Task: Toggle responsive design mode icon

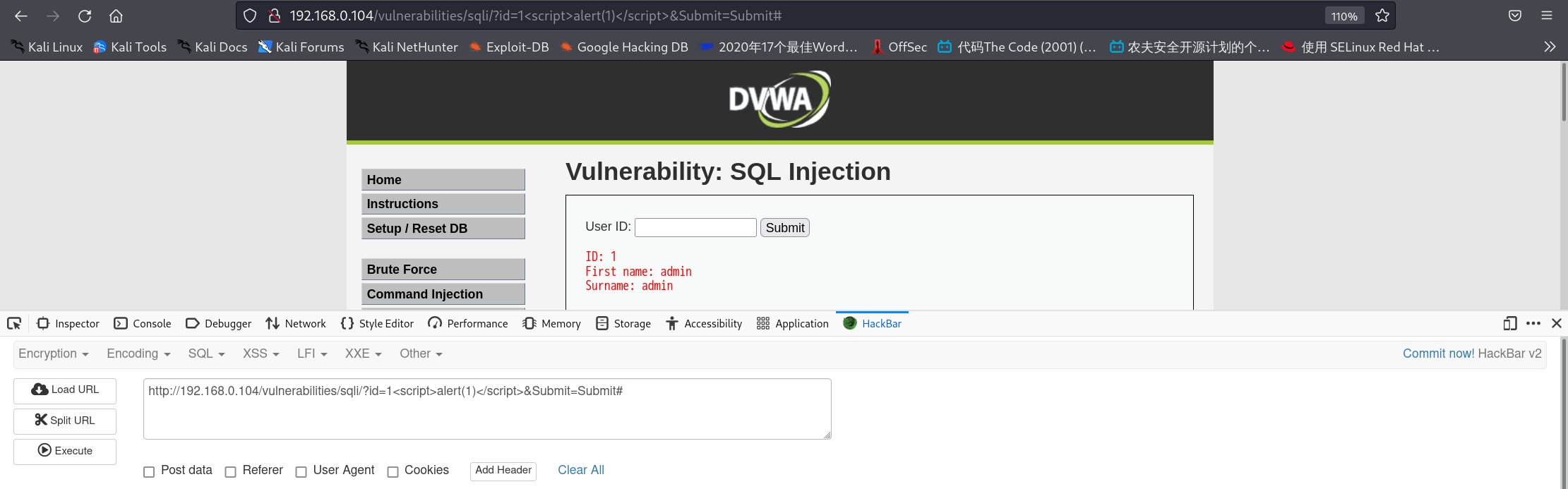Action: (1510, 323)
